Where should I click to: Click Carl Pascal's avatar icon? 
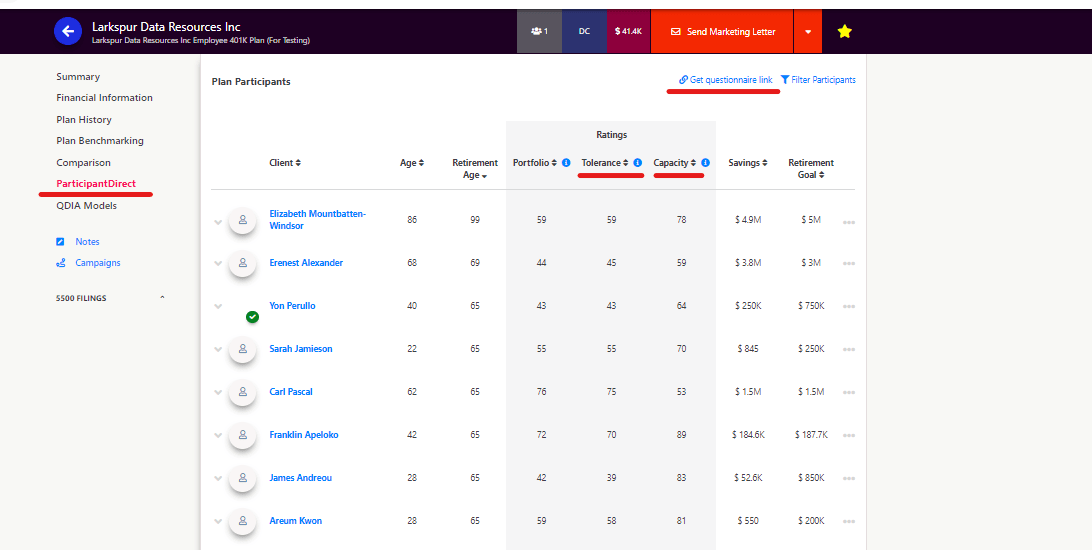[x=242, y=392]
